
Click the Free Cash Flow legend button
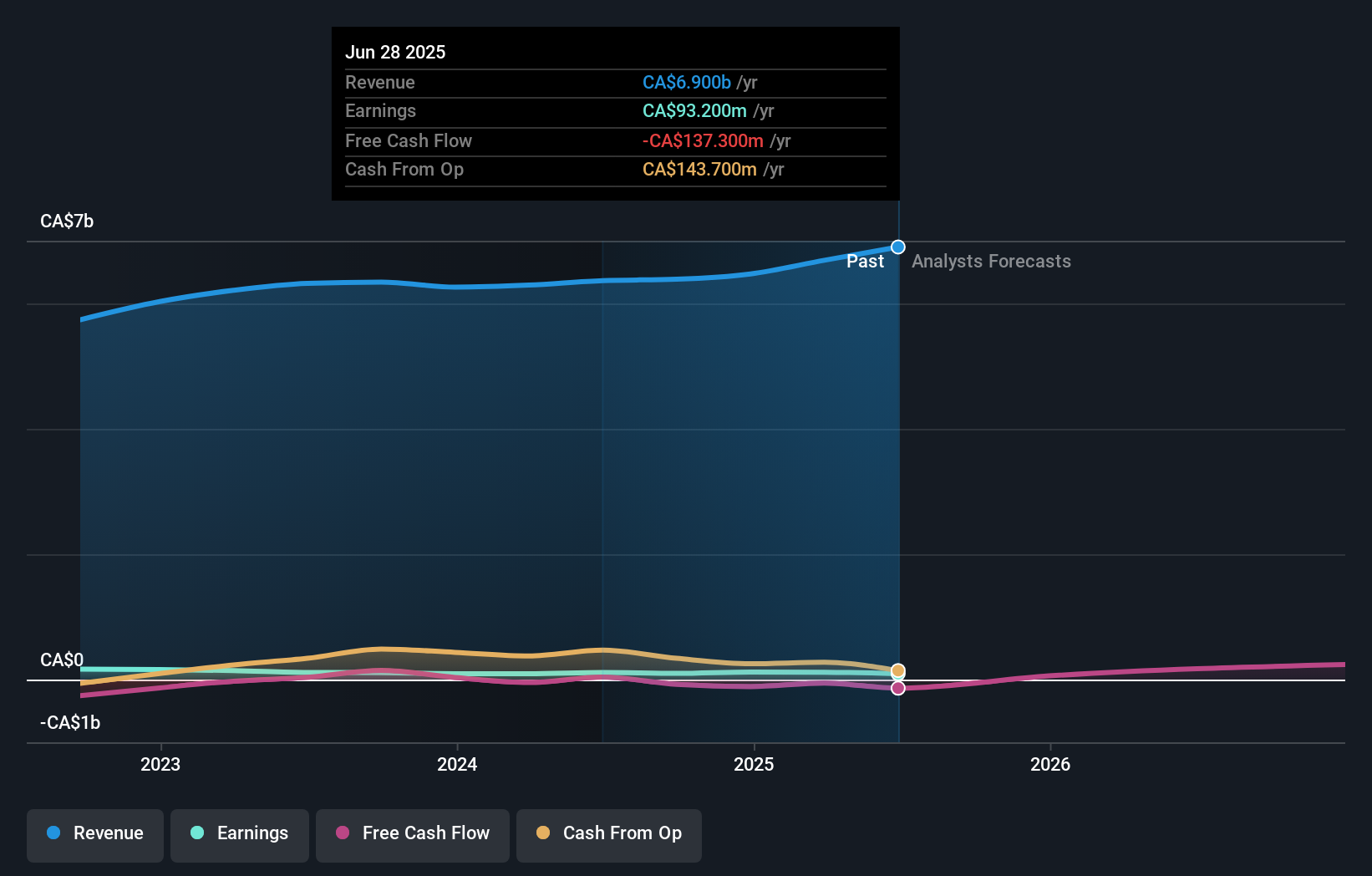pyautogui.click(x=412, y=833)
